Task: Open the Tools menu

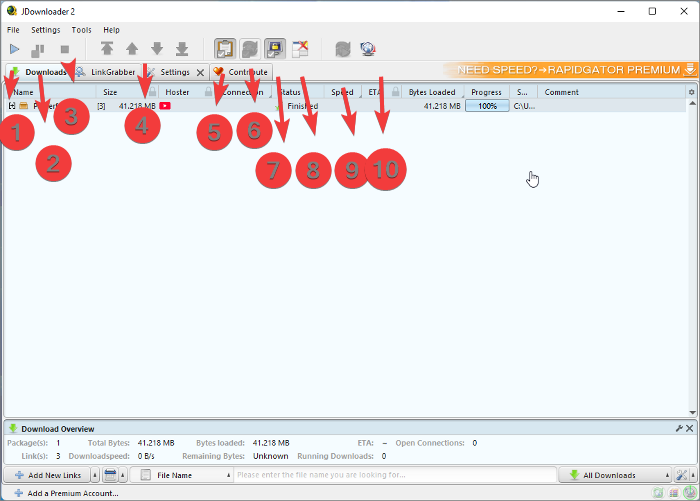Action: (x=81, y=30)
